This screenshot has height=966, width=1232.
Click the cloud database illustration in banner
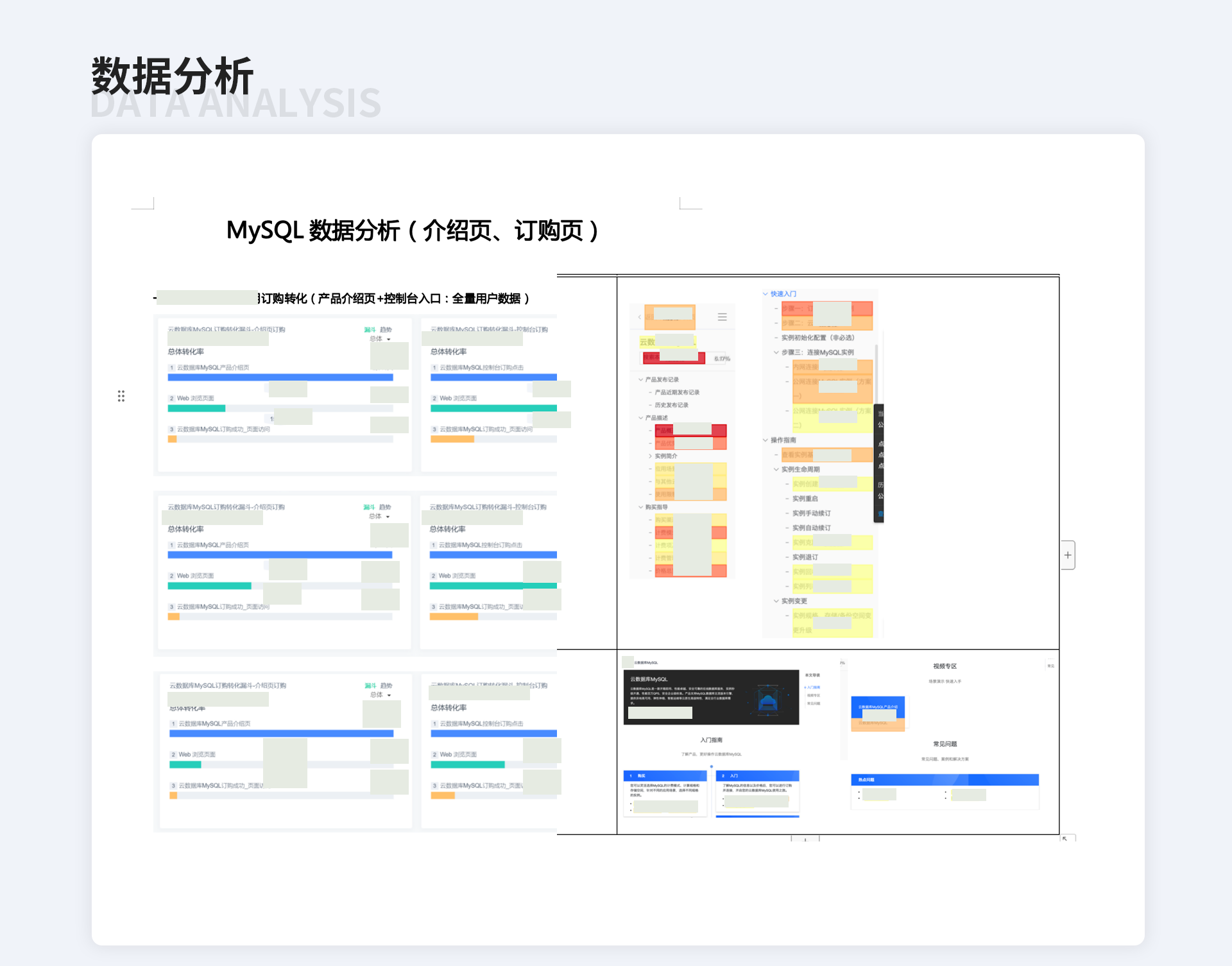(767, 699)
